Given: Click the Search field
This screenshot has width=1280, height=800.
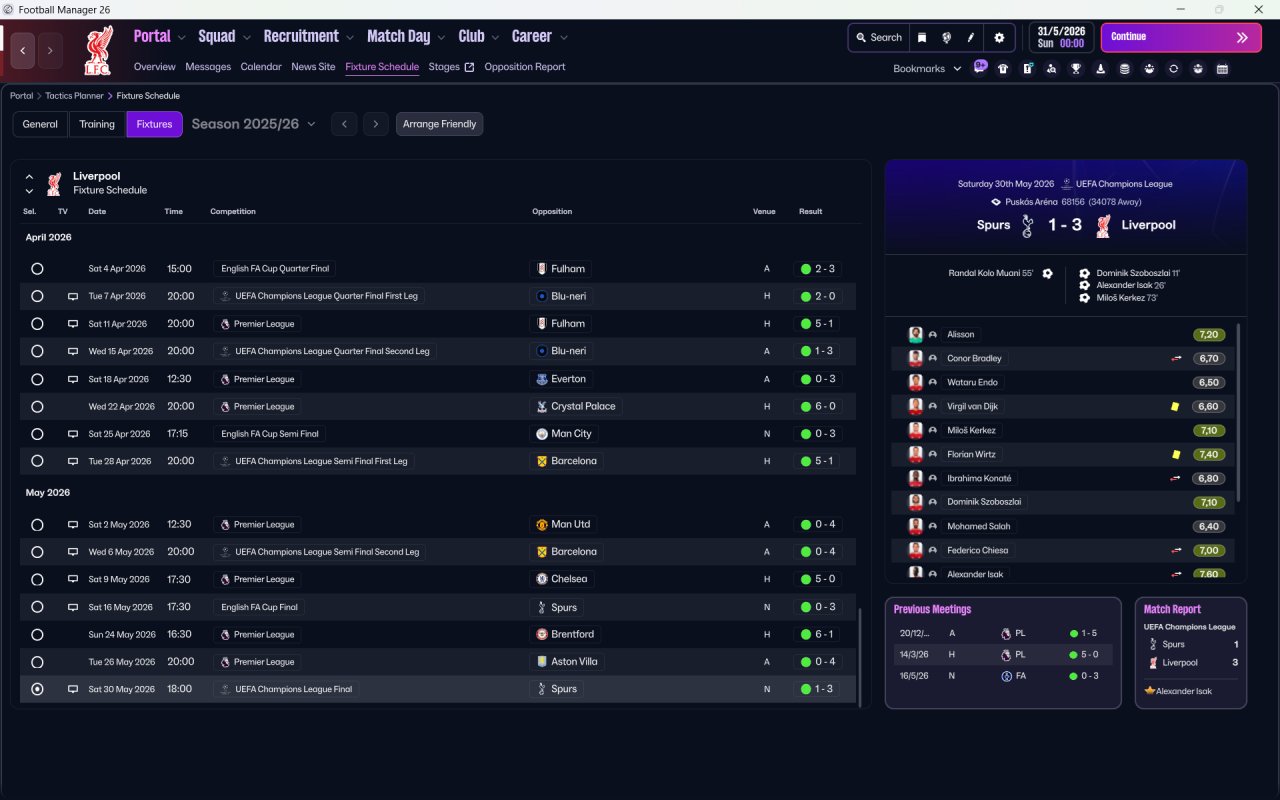Looking at the screenshot, I should tap(878, 38).
